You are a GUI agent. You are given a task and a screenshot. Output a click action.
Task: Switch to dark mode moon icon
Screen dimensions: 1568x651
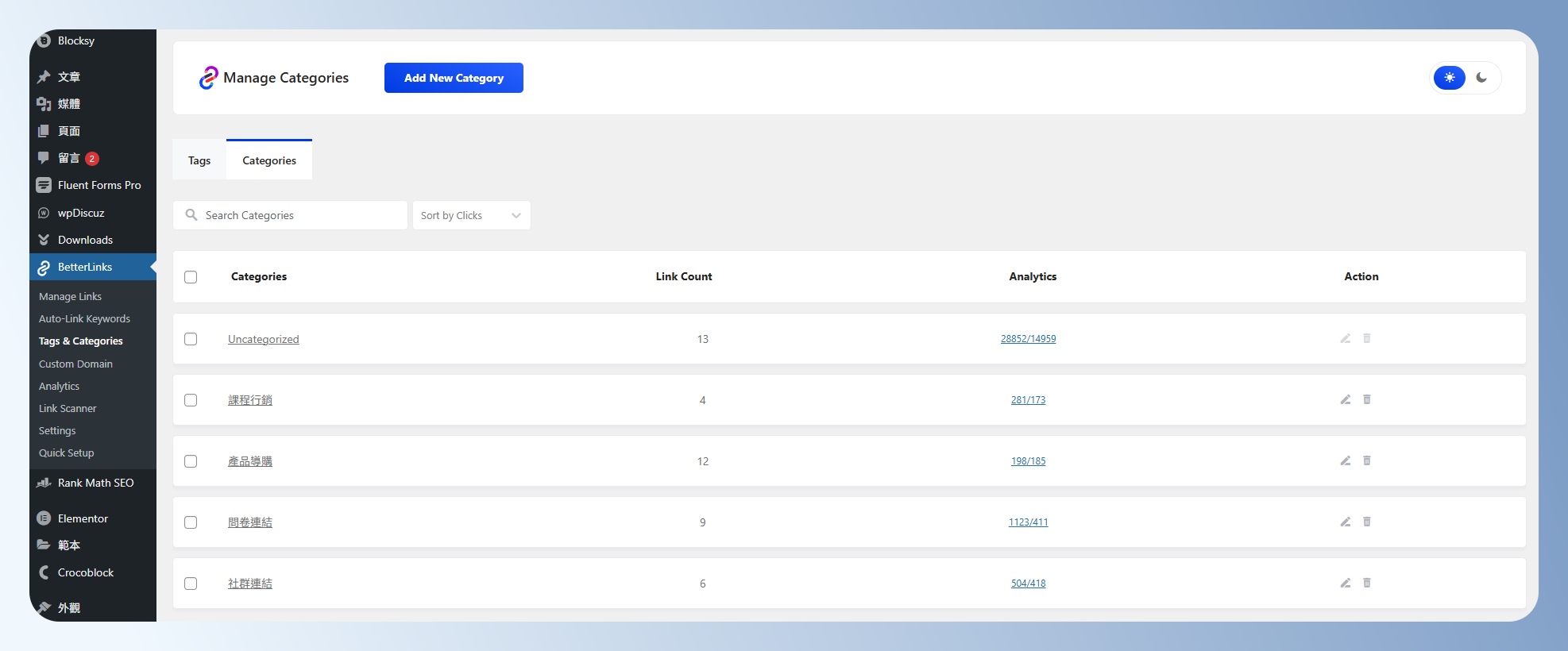1481,78
